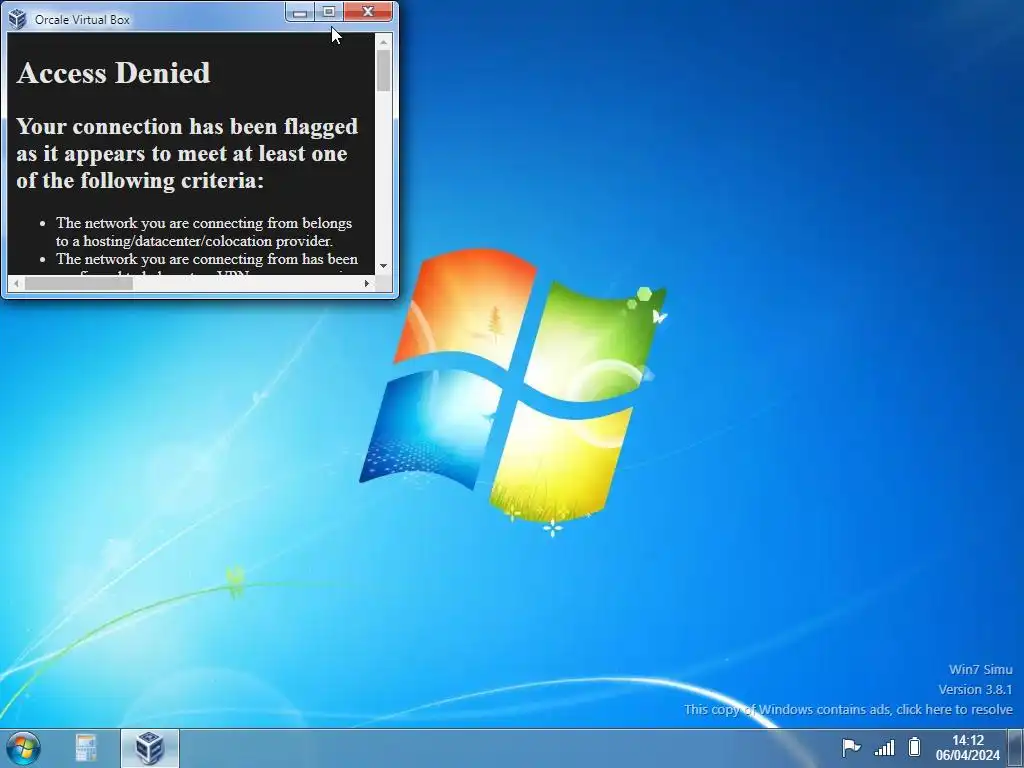
Task: Click the 'Version 3.8.1' text
Action: tap(975, 690)
